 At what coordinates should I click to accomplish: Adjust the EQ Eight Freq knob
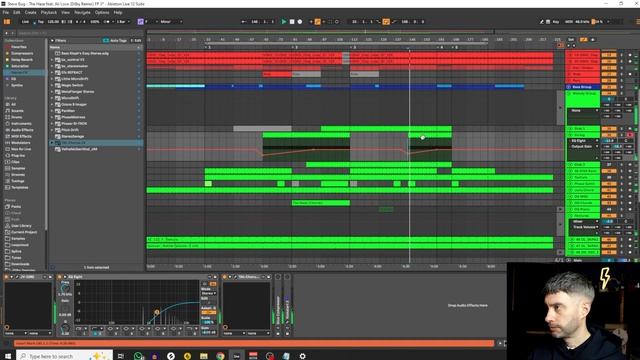pyautogui.click(x=65, y=289)
